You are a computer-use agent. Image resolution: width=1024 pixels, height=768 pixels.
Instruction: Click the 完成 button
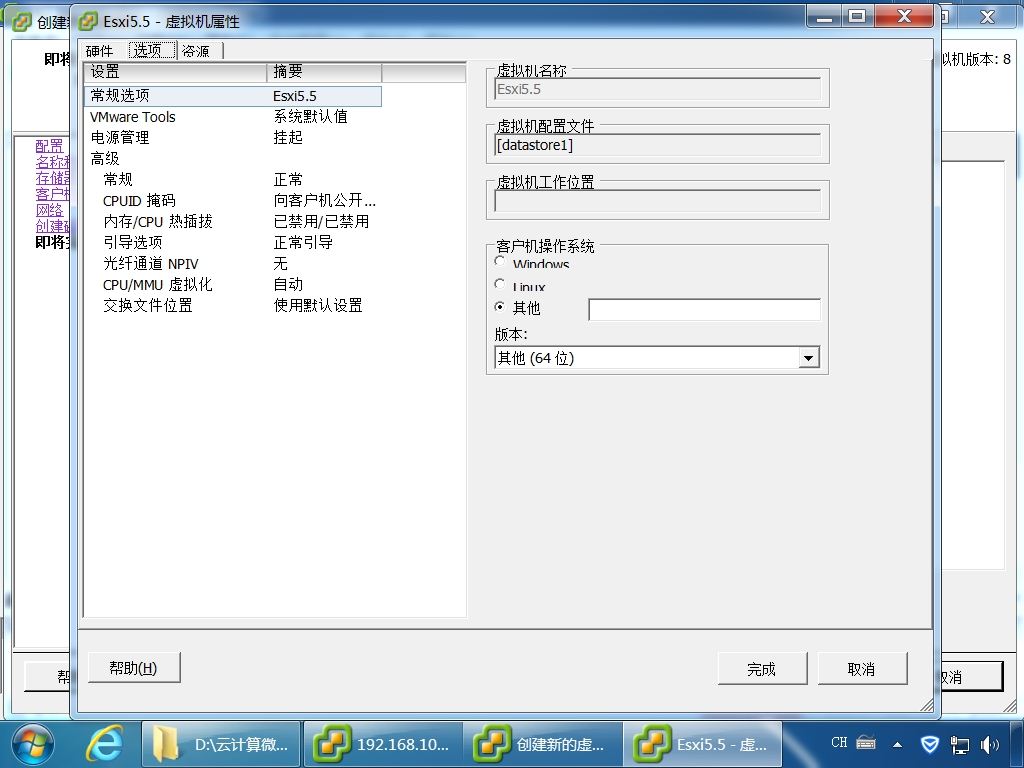[x=762, y=669]
